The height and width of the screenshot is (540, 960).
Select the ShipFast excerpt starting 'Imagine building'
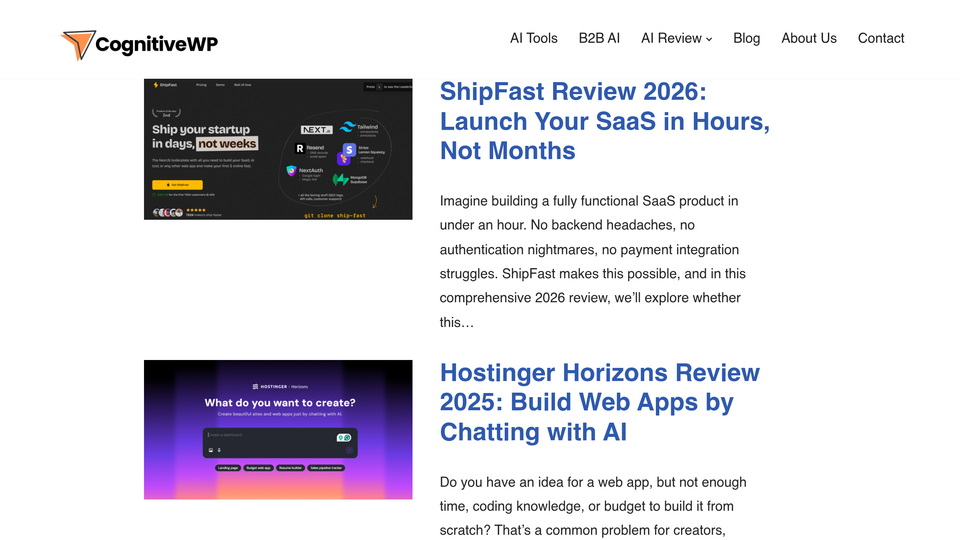pyautogui.click(x=593, y=261)
